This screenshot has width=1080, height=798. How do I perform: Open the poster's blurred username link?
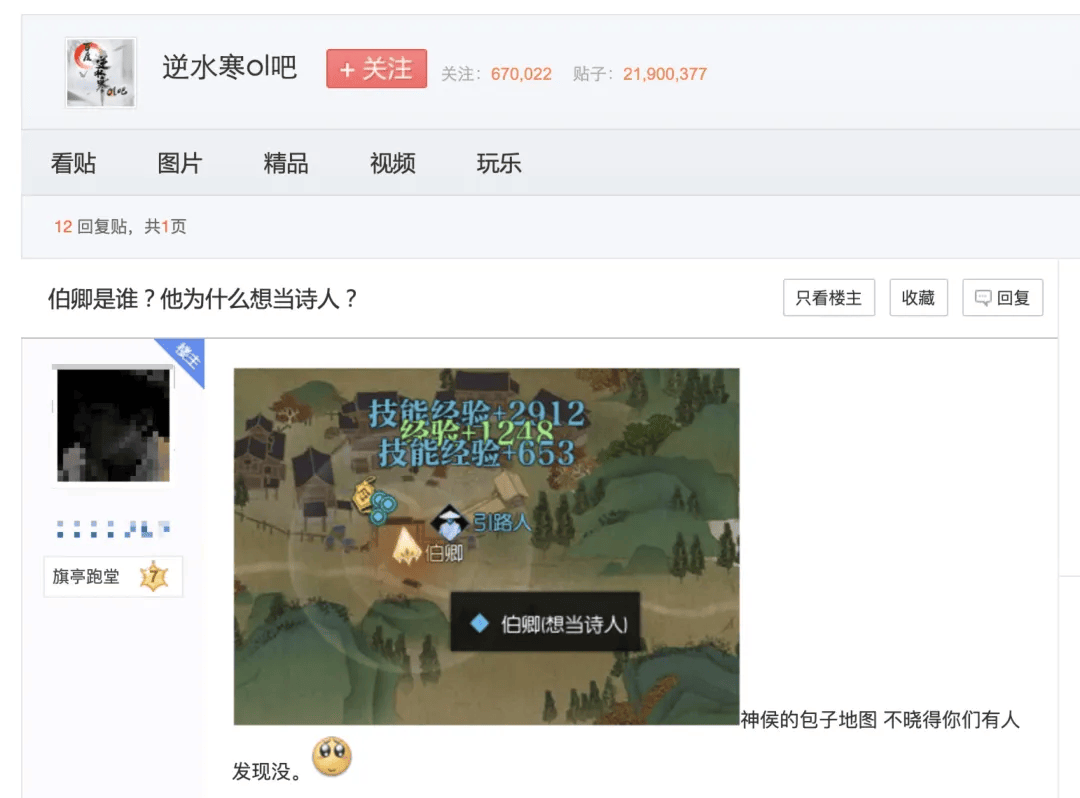(x=113, y=529)
